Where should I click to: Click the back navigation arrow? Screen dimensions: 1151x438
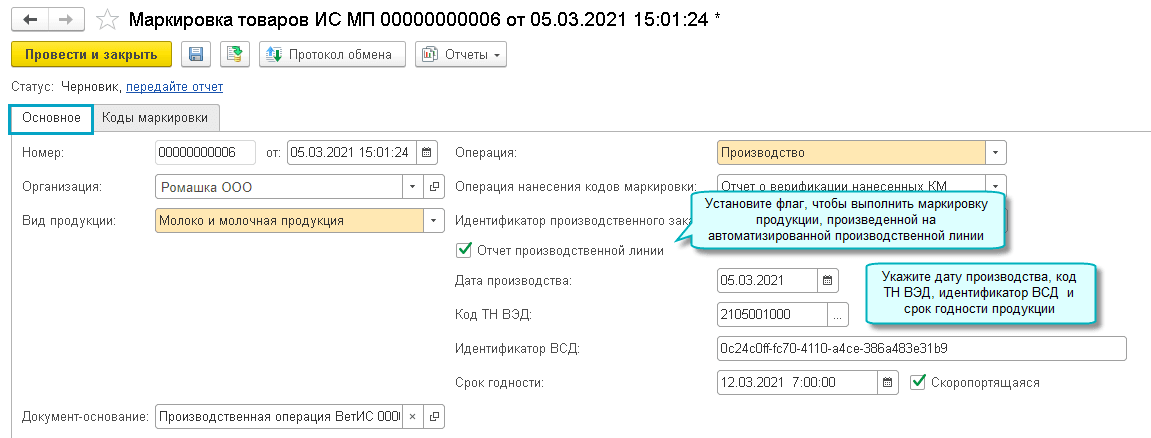click(x=29, y=20)
